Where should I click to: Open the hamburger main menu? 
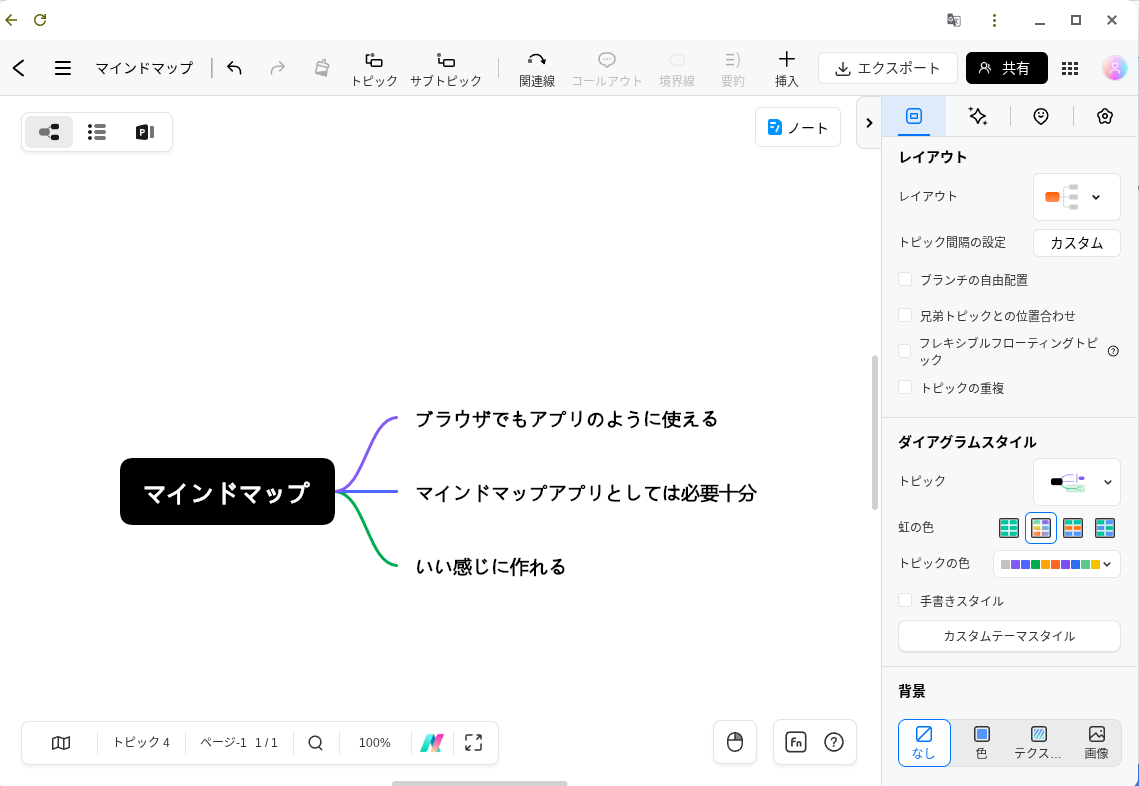point(63,68)
